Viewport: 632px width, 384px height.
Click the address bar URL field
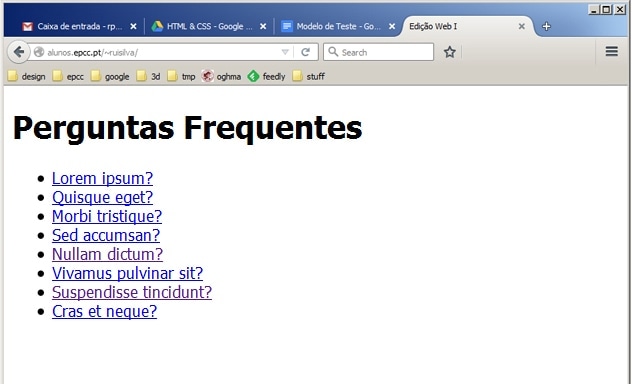(x=161, y=52)
